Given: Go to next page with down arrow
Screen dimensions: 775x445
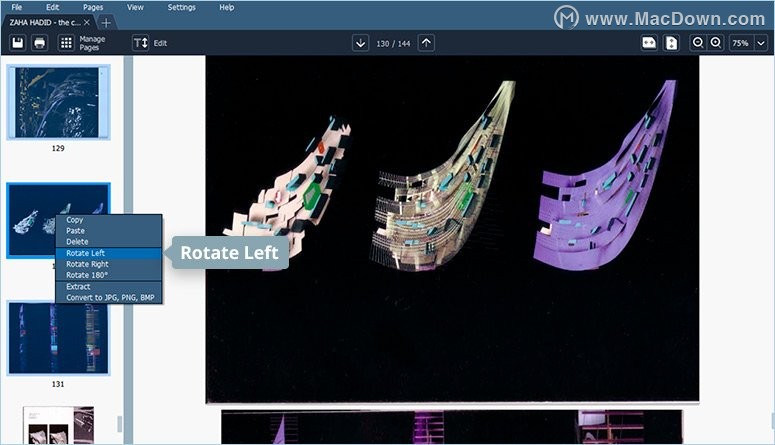Looking at the screenshot, I should point(360,43).
